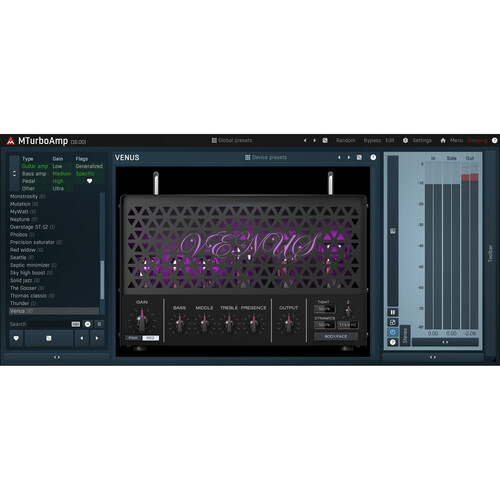Toggle Medium gain filter
Viewport: 500px width, 500px height.
coord(62,174)
